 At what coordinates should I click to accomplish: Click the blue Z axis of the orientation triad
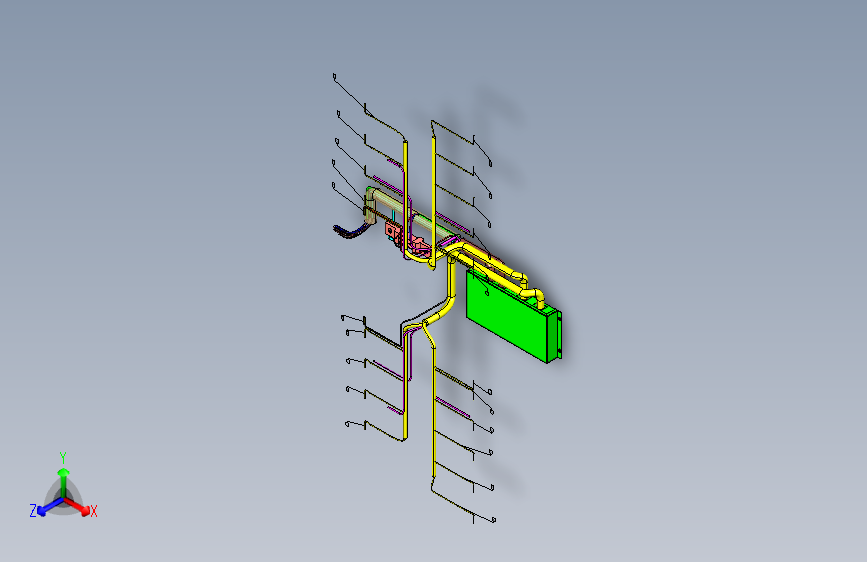pos(49,507)
